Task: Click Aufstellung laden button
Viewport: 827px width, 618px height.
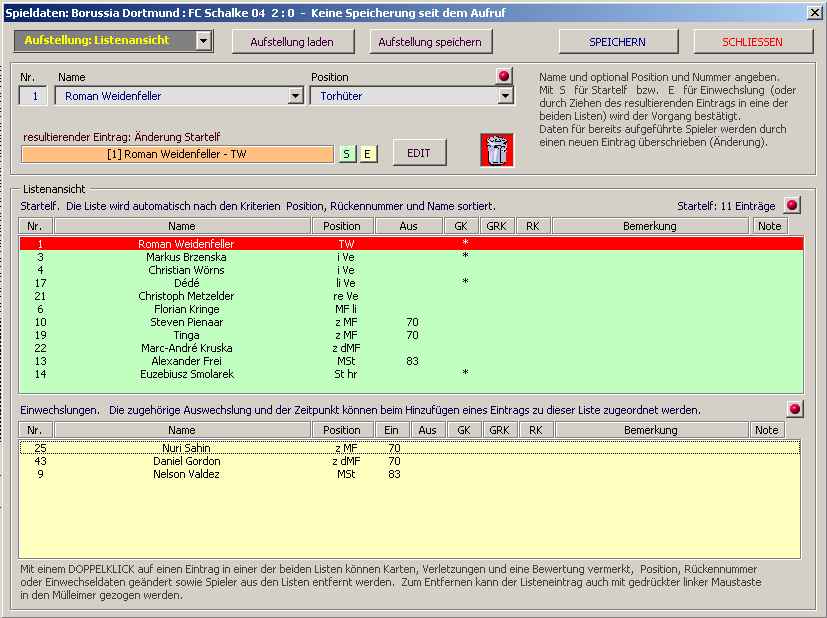Action: [x=293, y=42]
